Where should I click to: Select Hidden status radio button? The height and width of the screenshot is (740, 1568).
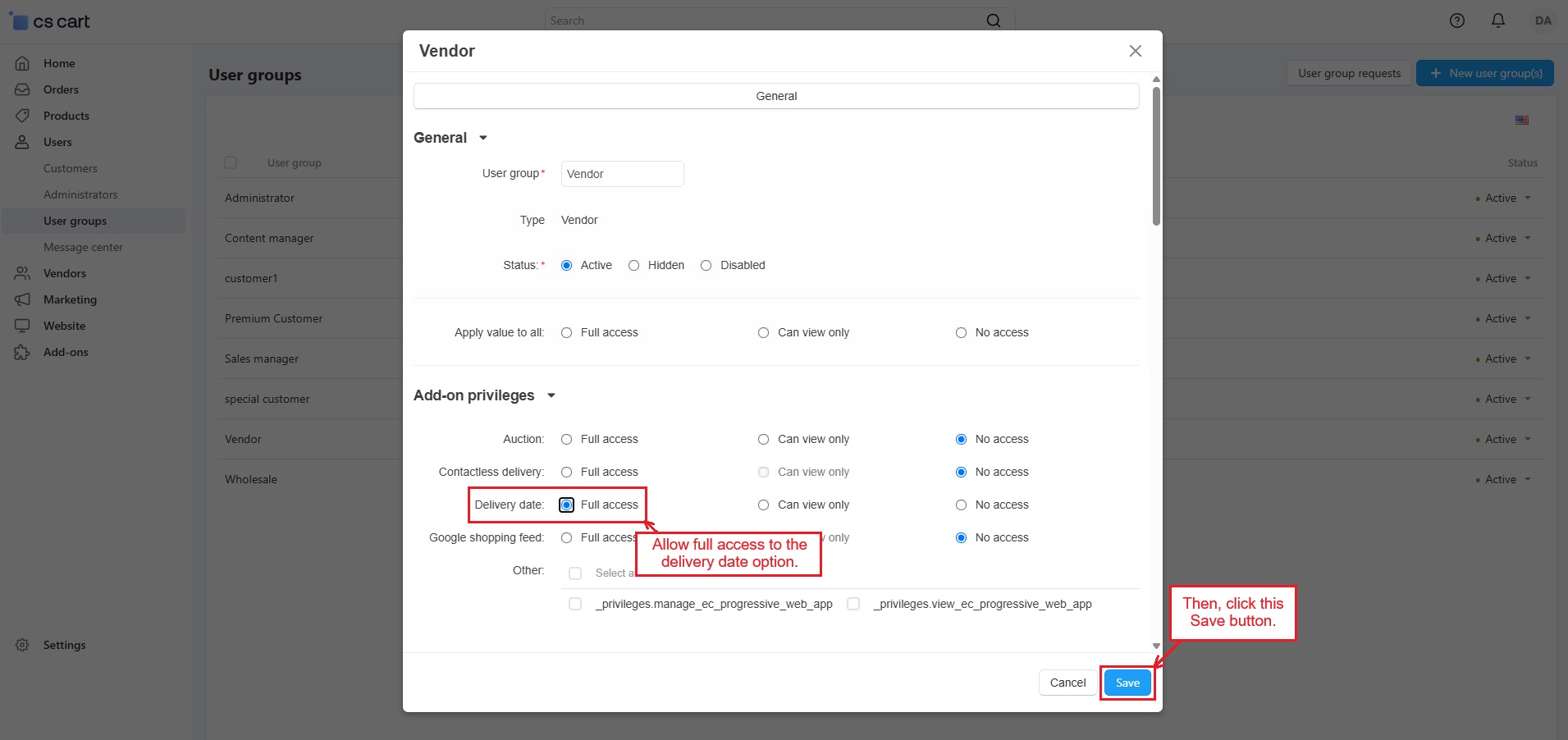click(x=633, y=265)
